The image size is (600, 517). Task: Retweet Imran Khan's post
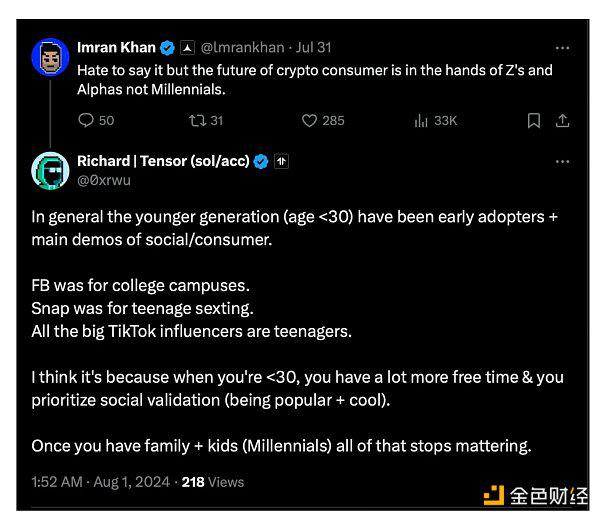tap(199, 120)
